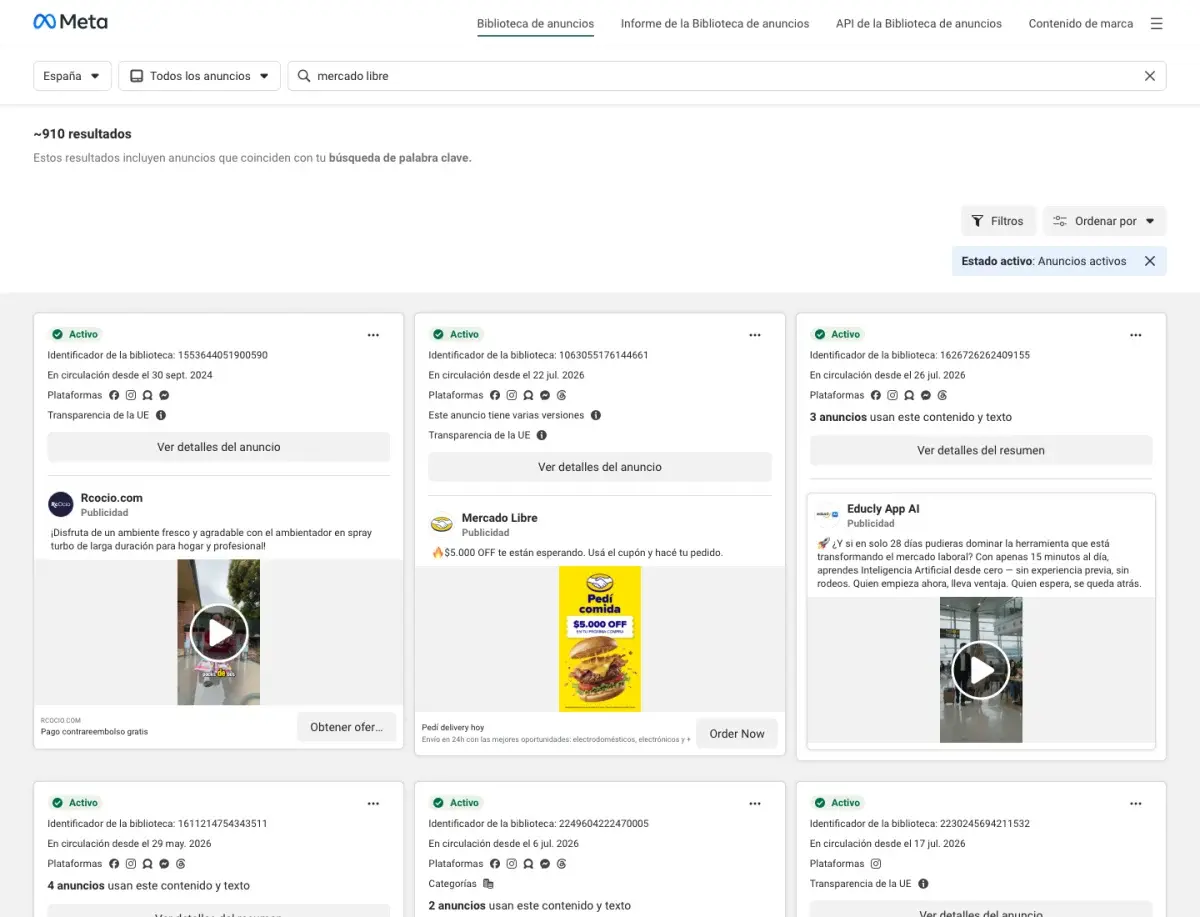Open the España country dropdown

72,76
